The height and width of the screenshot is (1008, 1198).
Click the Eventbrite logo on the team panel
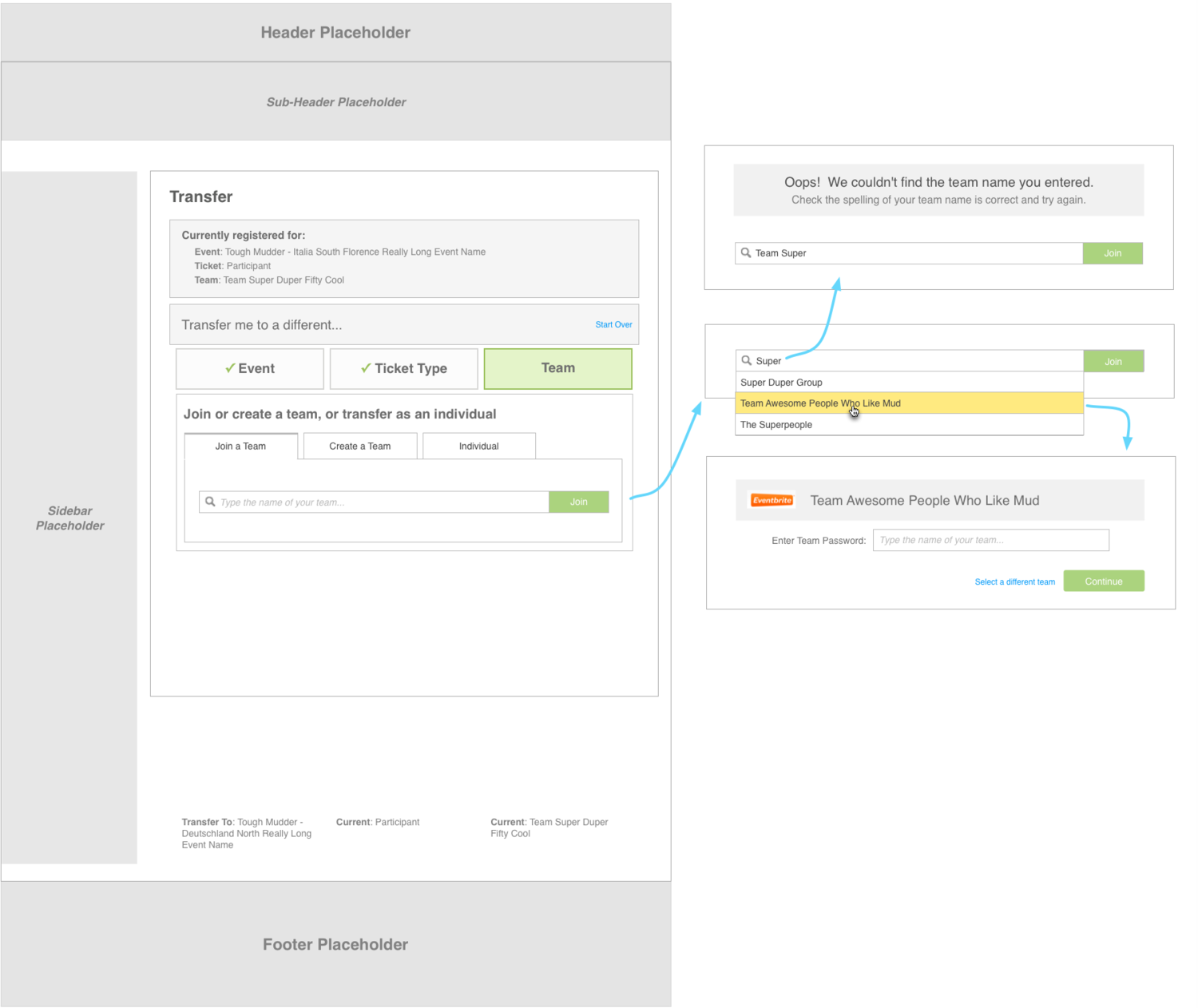[771, 499]
